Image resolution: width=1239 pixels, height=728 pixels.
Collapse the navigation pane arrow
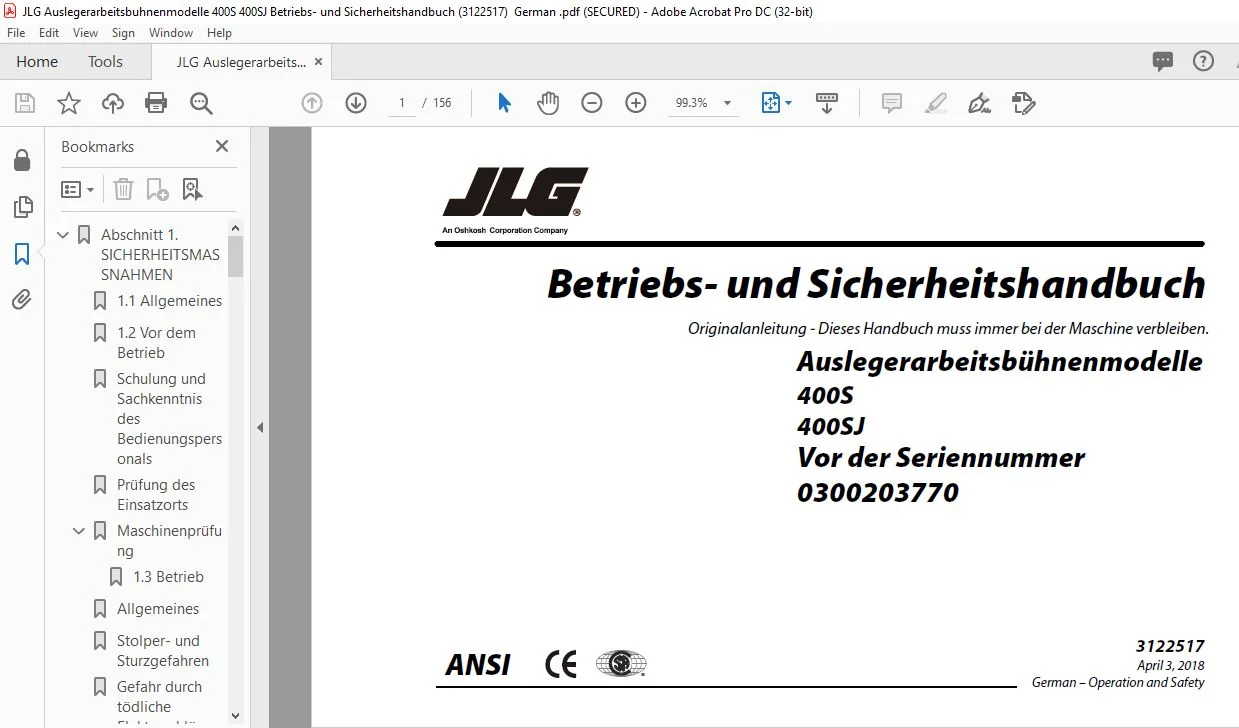(x=260, y=427)
